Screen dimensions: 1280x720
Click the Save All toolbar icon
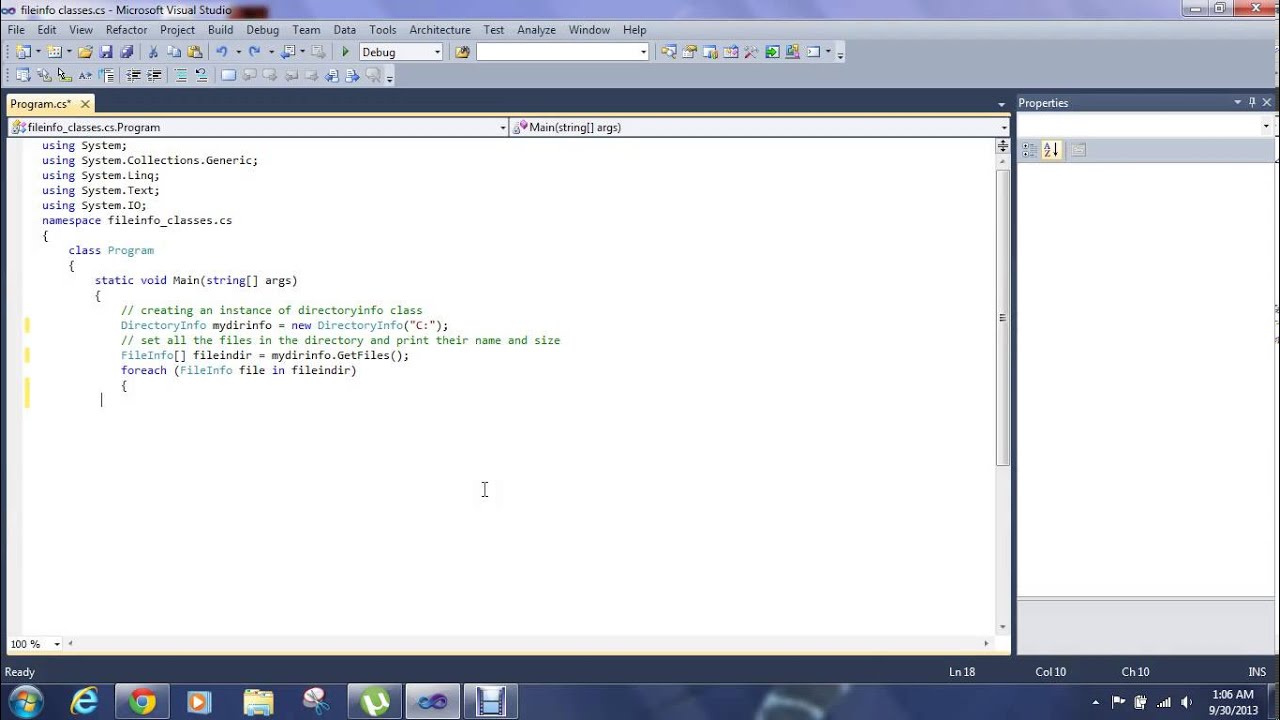click(127, 52)
